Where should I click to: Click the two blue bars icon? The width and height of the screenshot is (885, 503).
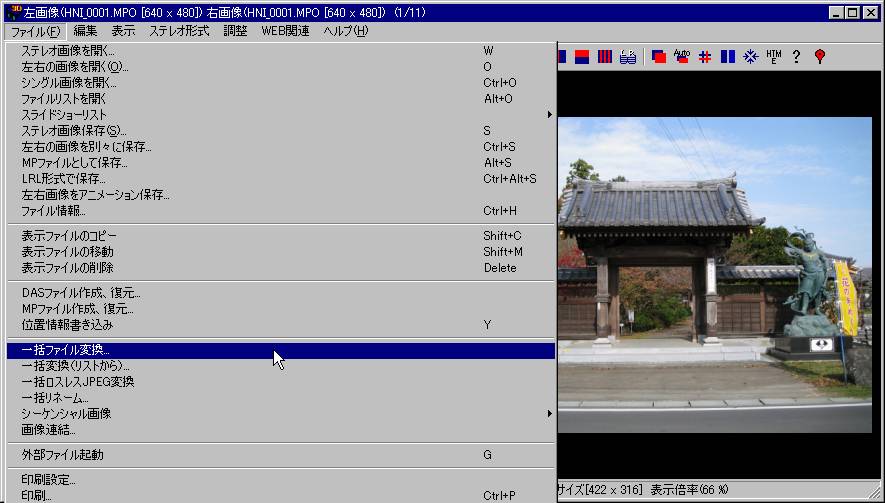pos(728,57)
